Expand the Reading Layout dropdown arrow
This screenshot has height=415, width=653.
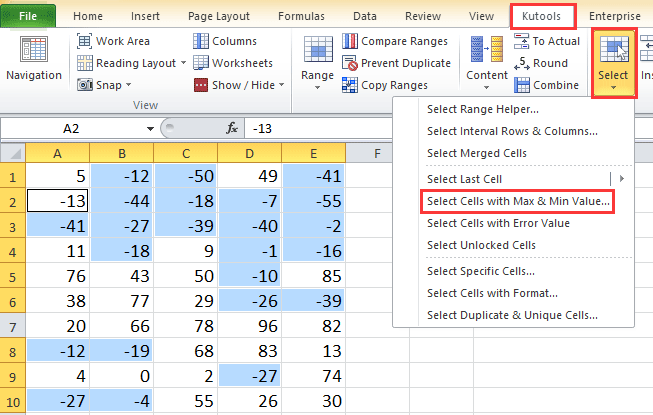pos(183,63)
